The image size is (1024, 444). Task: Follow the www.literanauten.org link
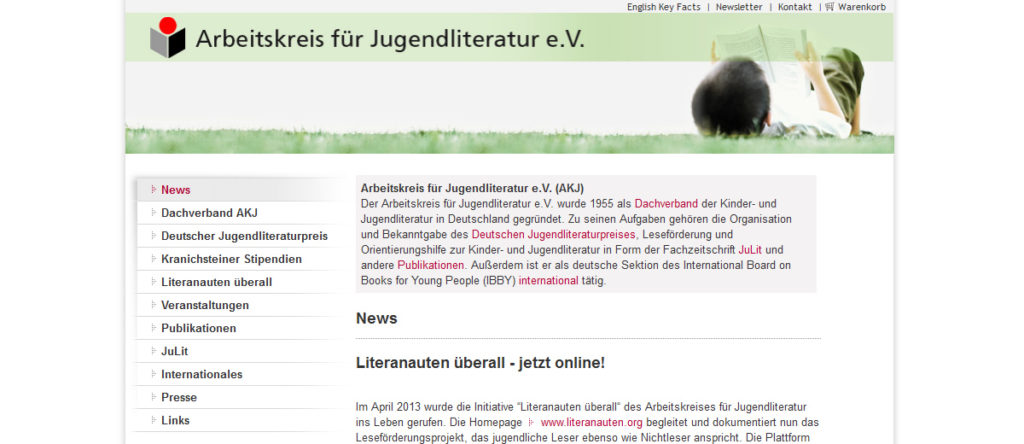pos(591,422)
